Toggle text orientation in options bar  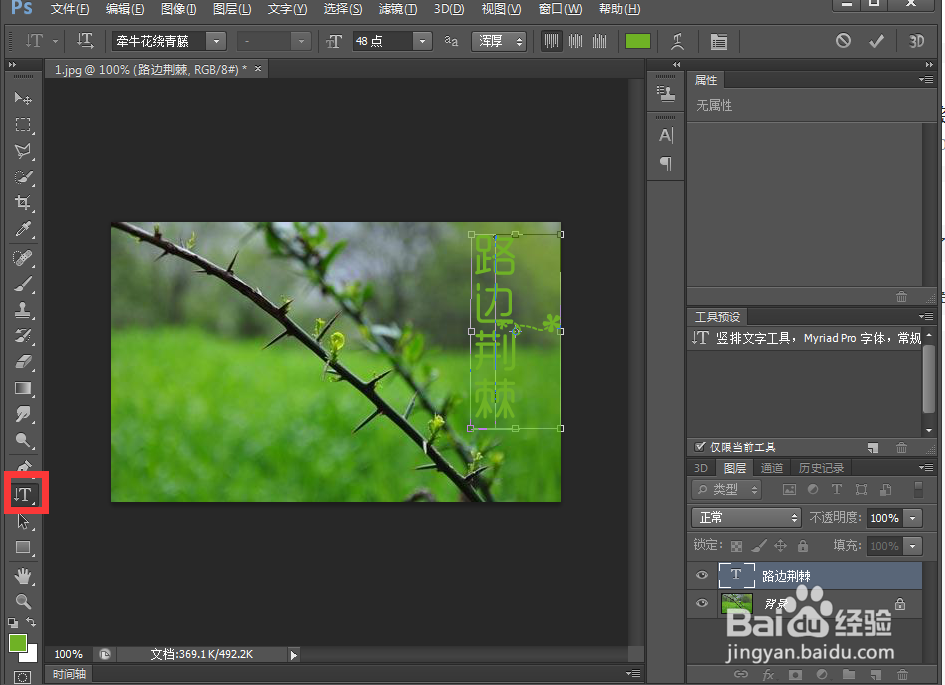85,41
